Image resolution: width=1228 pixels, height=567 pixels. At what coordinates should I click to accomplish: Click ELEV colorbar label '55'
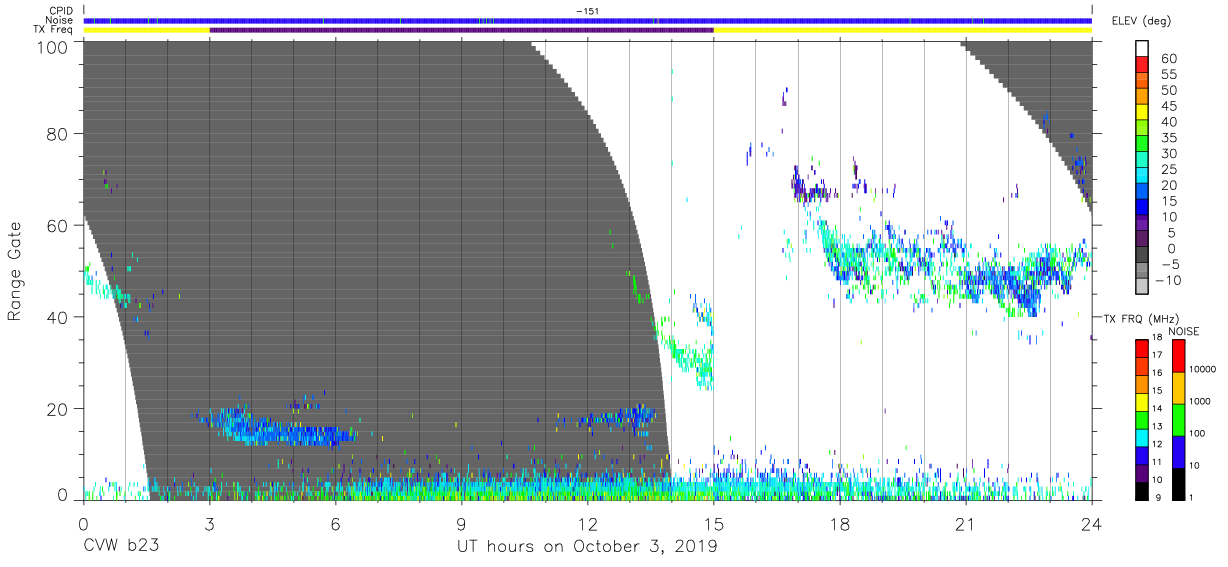pos(1169,75)
